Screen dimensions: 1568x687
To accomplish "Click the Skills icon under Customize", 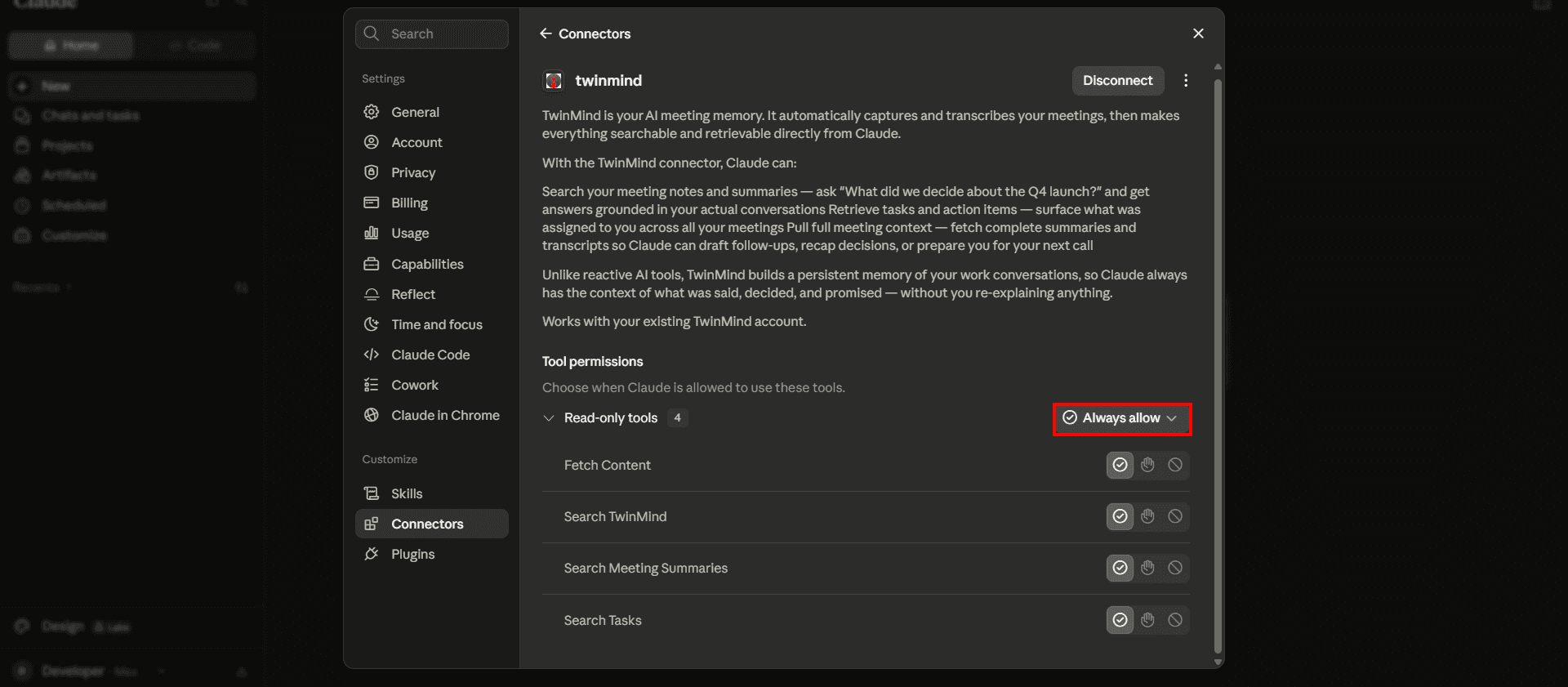I will pyautogui.click(x=372, y=493).
